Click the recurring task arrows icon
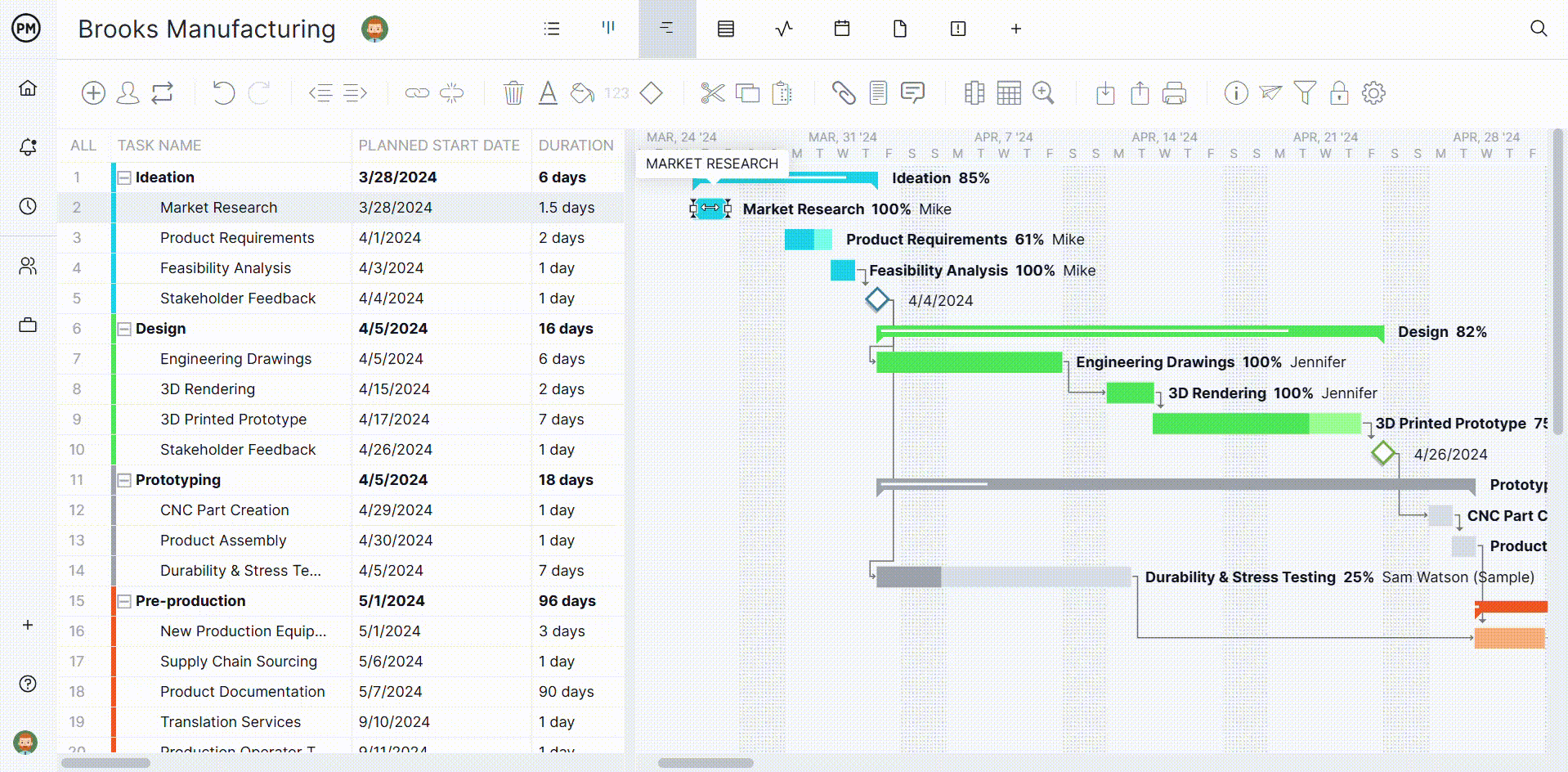1568x772 pixels. (x=163, y=93)
